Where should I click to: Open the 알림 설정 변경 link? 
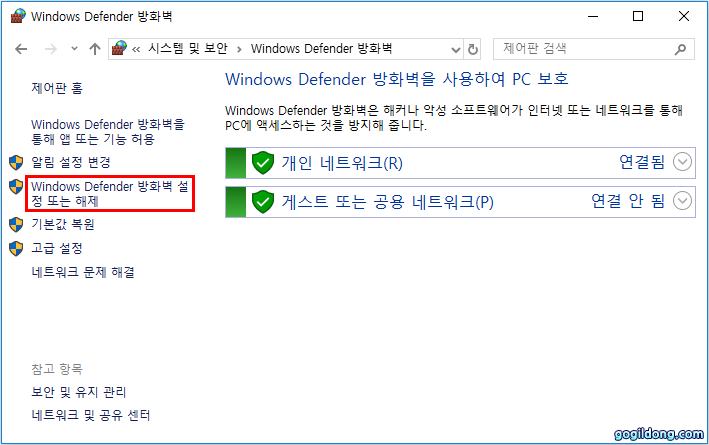tap(71, 162)
